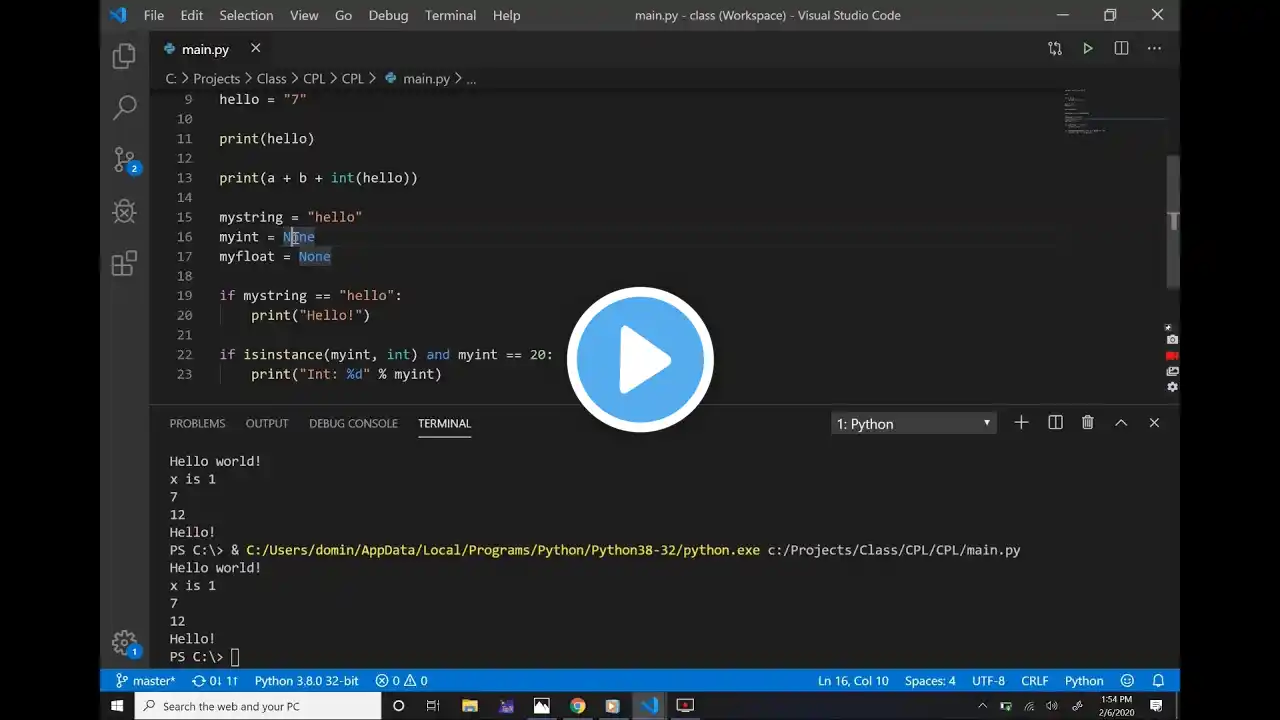Open Source Control view with 2 changes

[125, 160]
